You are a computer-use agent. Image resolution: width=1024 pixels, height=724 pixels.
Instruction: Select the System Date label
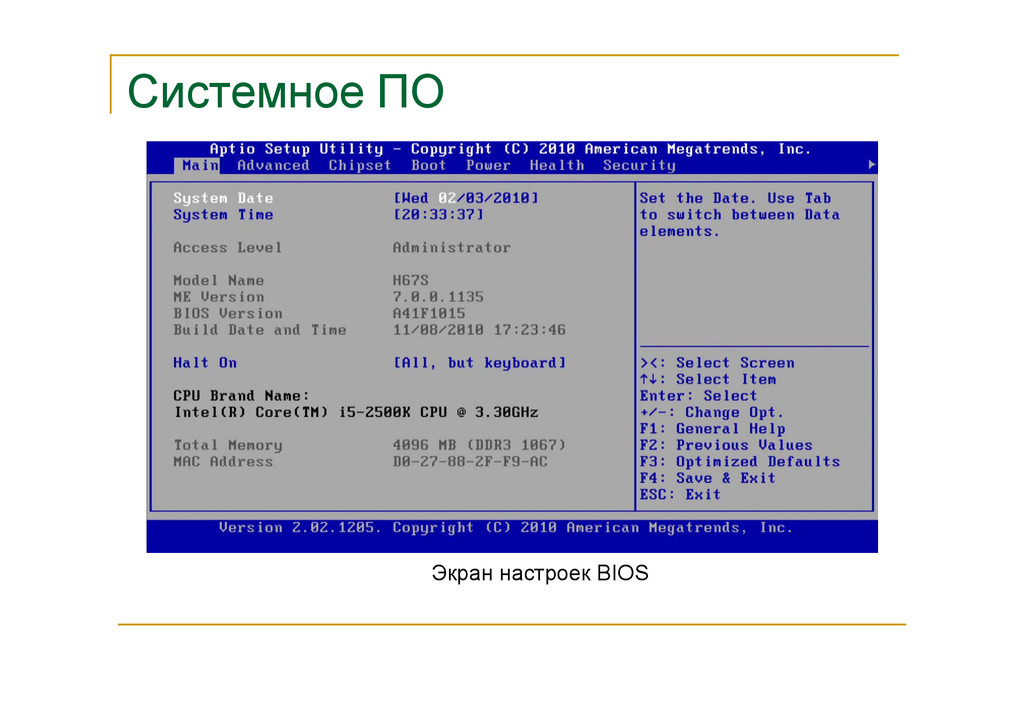pyautogui.click(x=223, y=198)
